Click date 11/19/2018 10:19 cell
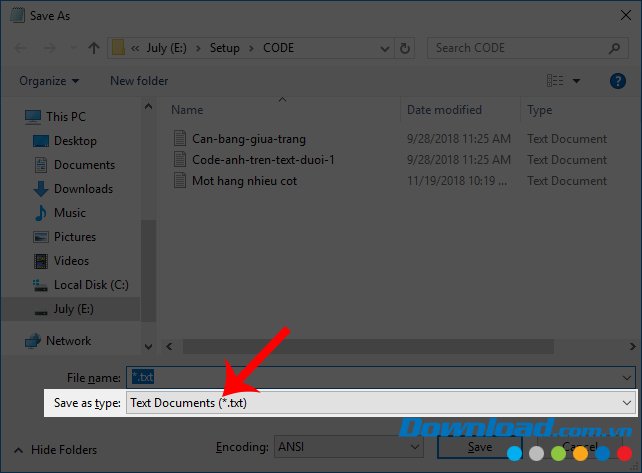Image resolution: width=642 pixels, height=473 pixels. click(457, 181)
